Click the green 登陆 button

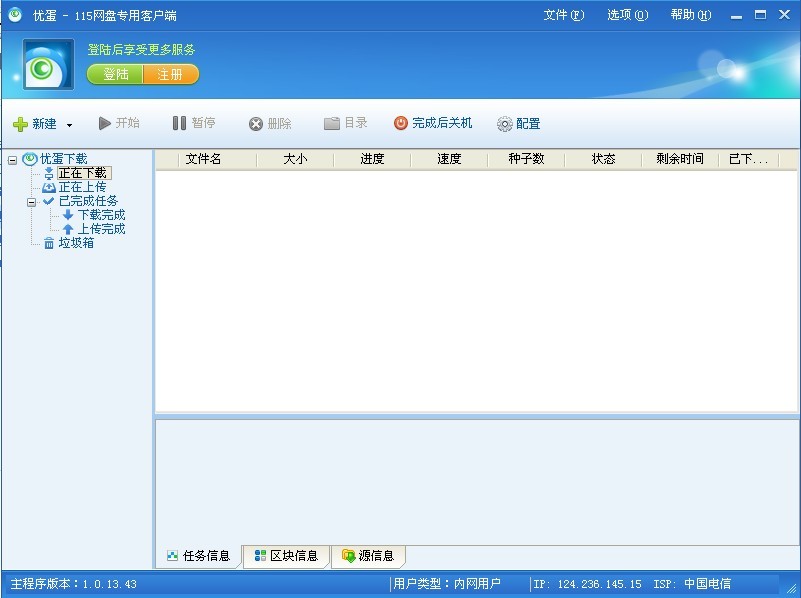[x=115, y=75]
